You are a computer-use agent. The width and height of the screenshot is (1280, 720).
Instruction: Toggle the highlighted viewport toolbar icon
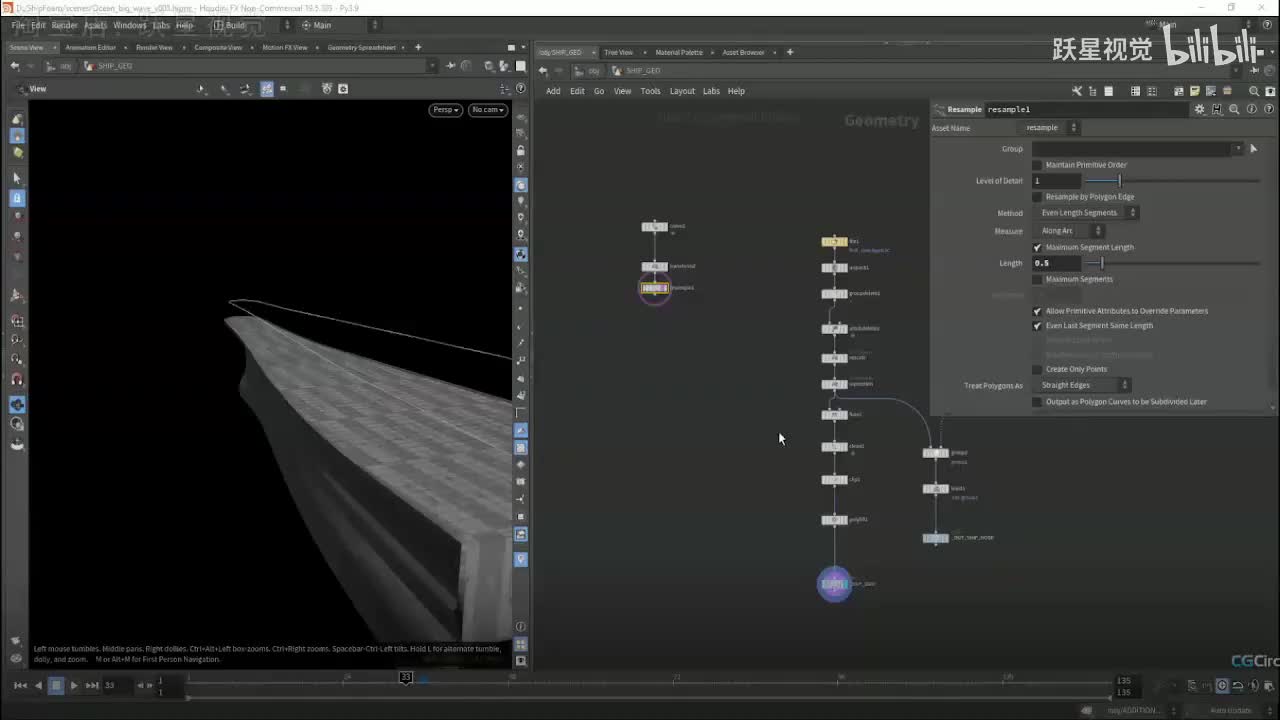tap(267, 89)
